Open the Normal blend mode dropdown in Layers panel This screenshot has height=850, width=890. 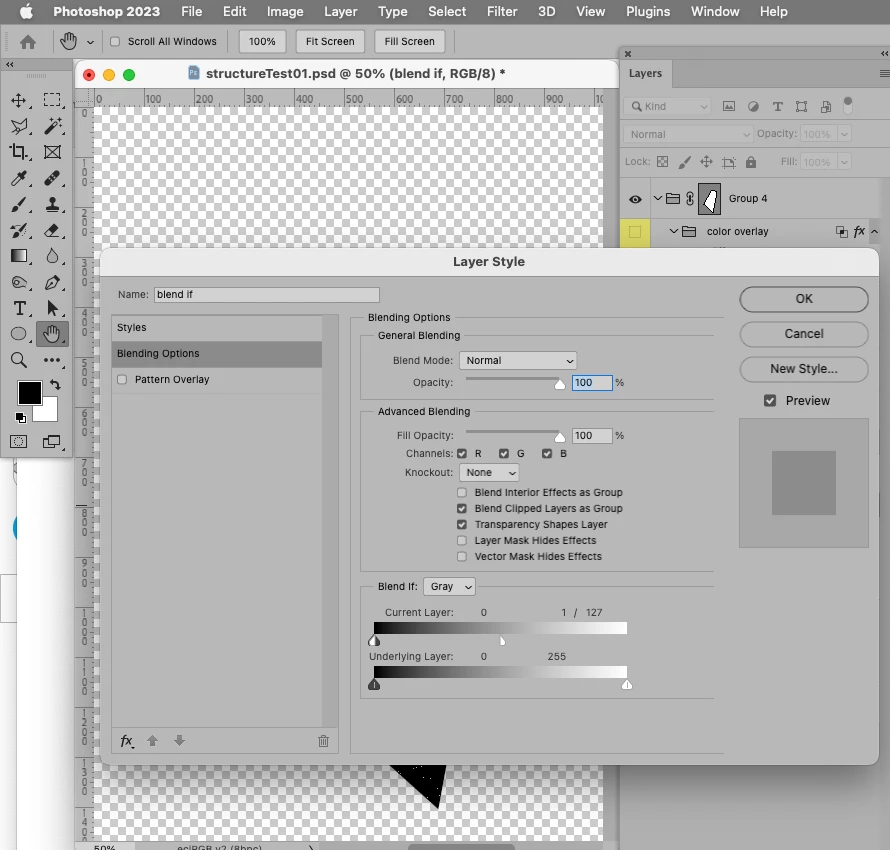click(x=689, y=134)
